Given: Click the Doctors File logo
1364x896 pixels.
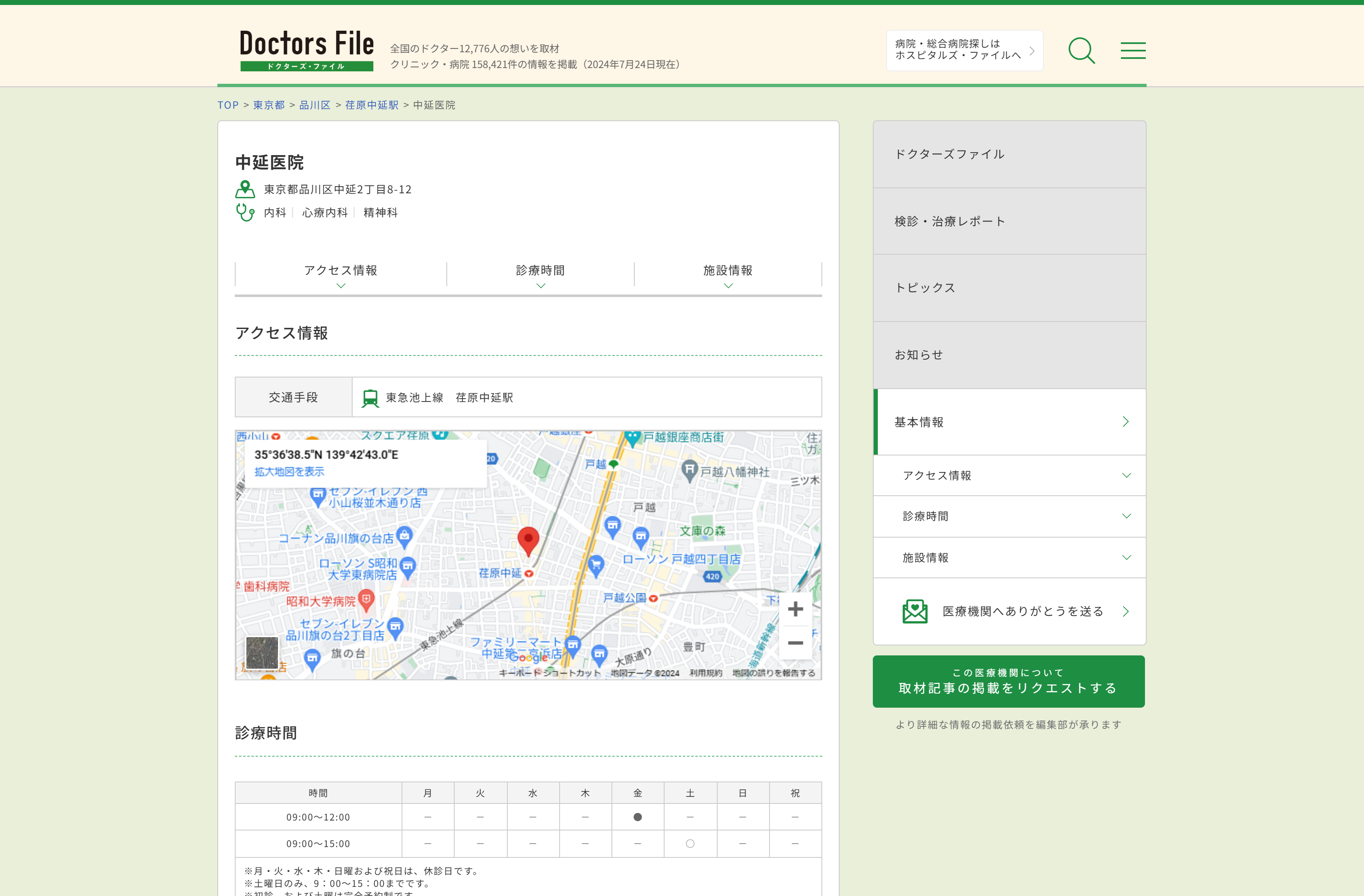Looking at the screenshot, I should (307, 51).
